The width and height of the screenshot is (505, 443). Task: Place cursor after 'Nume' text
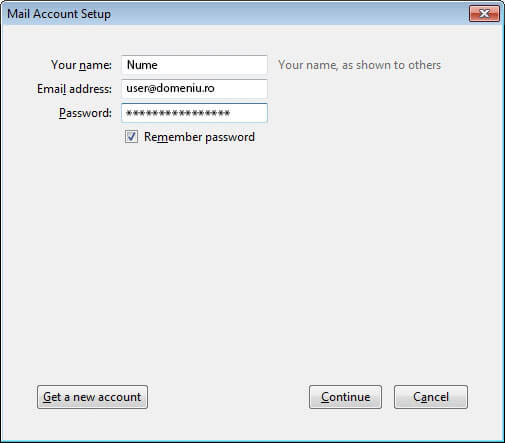[x=159, y=65]
